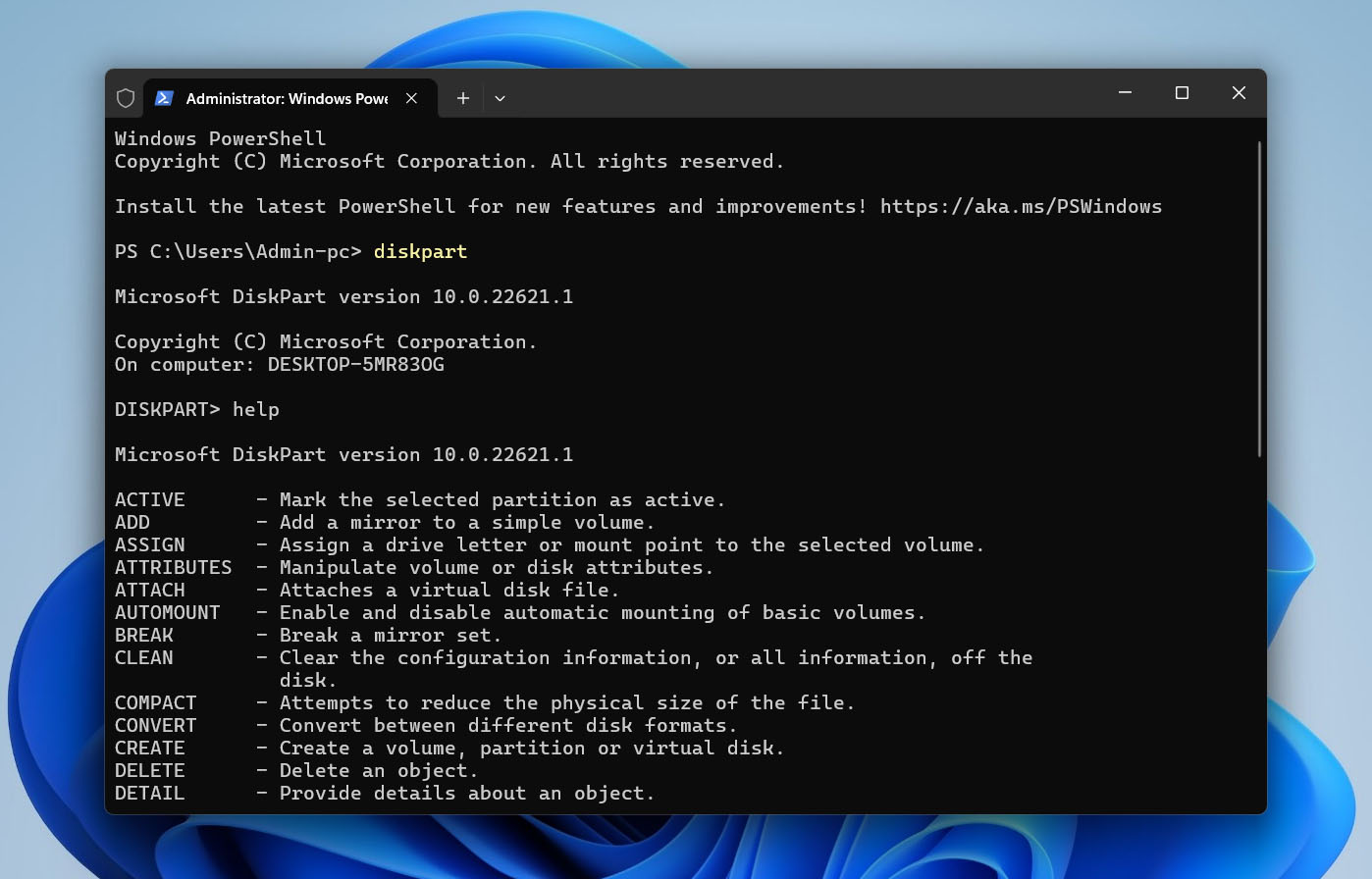Click the 'Windows PowerShell' header line

point(221,138)
